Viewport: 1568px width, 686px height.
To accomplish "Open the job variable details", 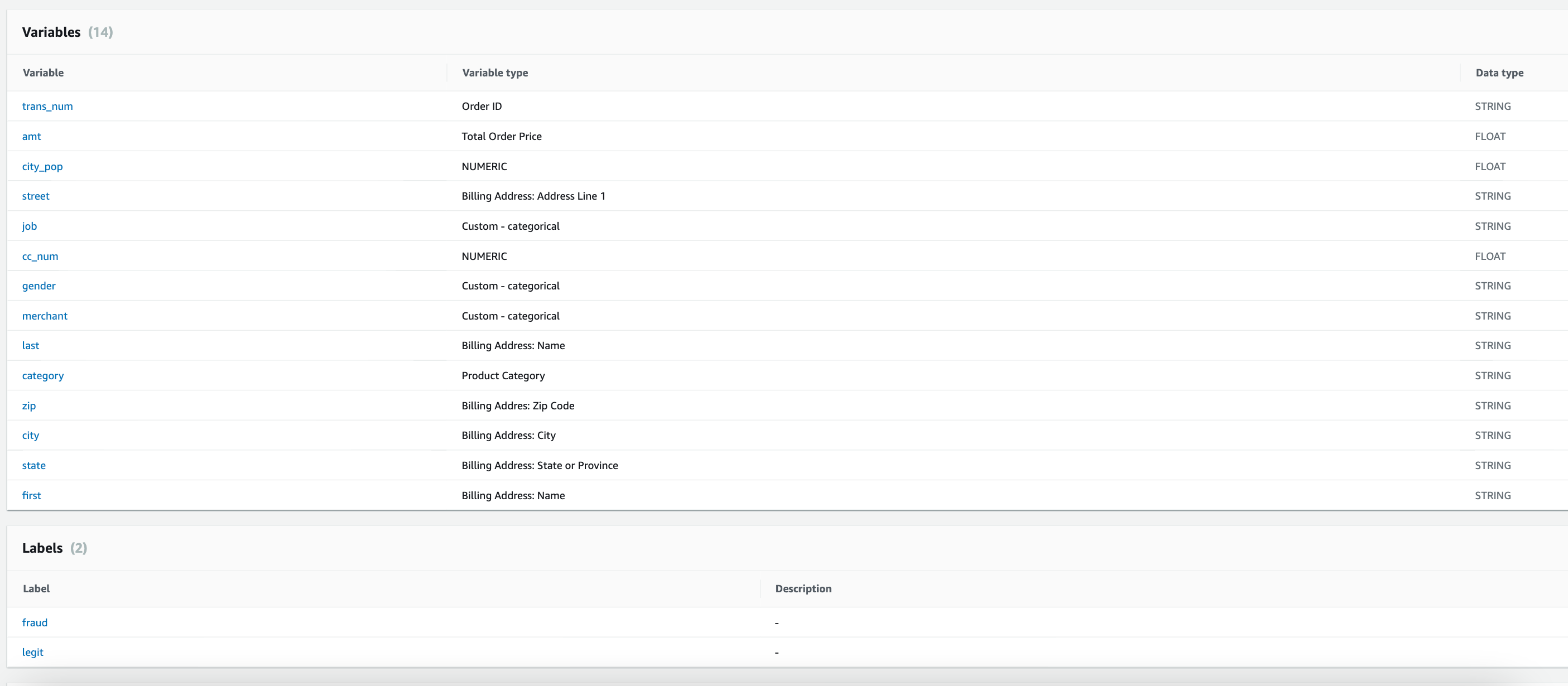I will tap(29, 226).
